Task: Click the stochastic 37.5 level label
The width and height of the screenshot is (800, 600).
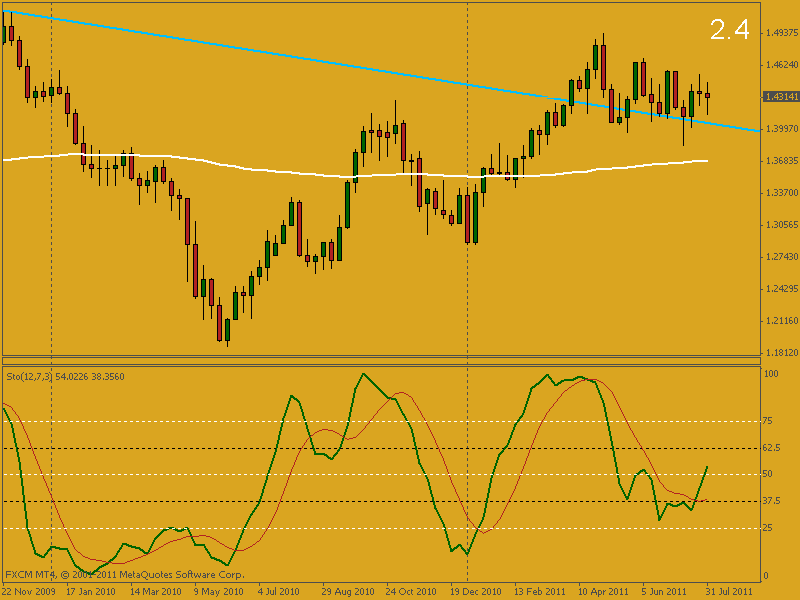Action: click(773, 501)
